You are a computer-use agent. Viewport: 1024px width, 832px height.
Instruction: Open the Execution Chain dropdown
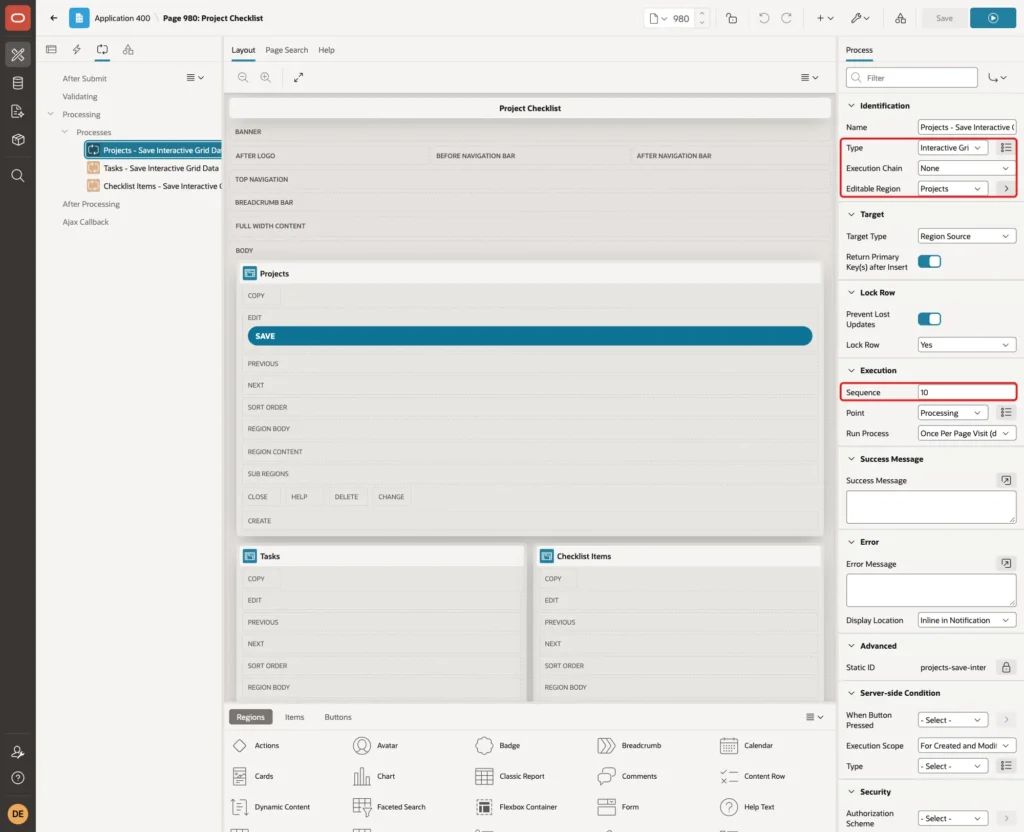tap(967, 168)
